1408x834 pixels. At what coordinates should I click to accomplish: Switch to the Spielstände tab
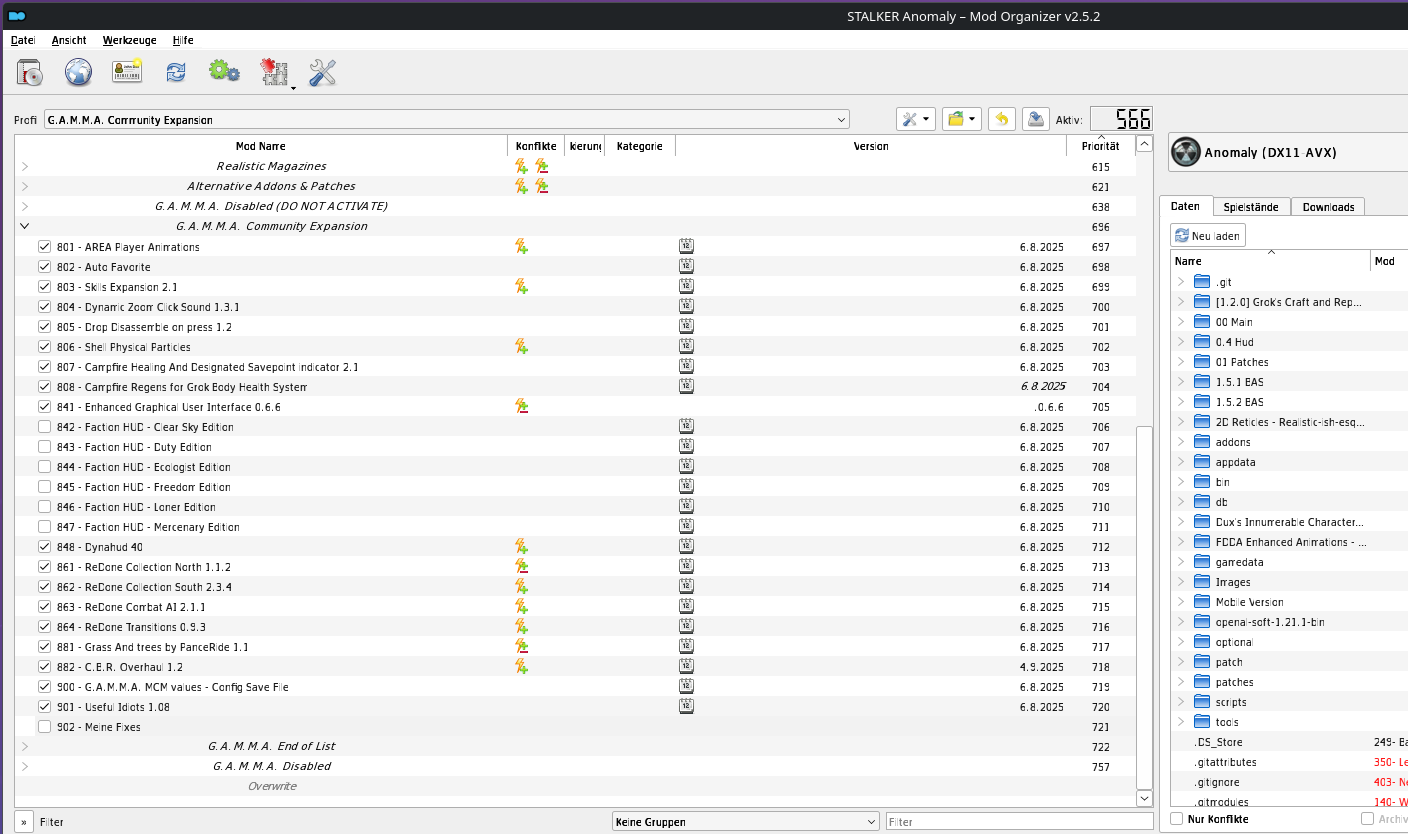click(1251, 207)
